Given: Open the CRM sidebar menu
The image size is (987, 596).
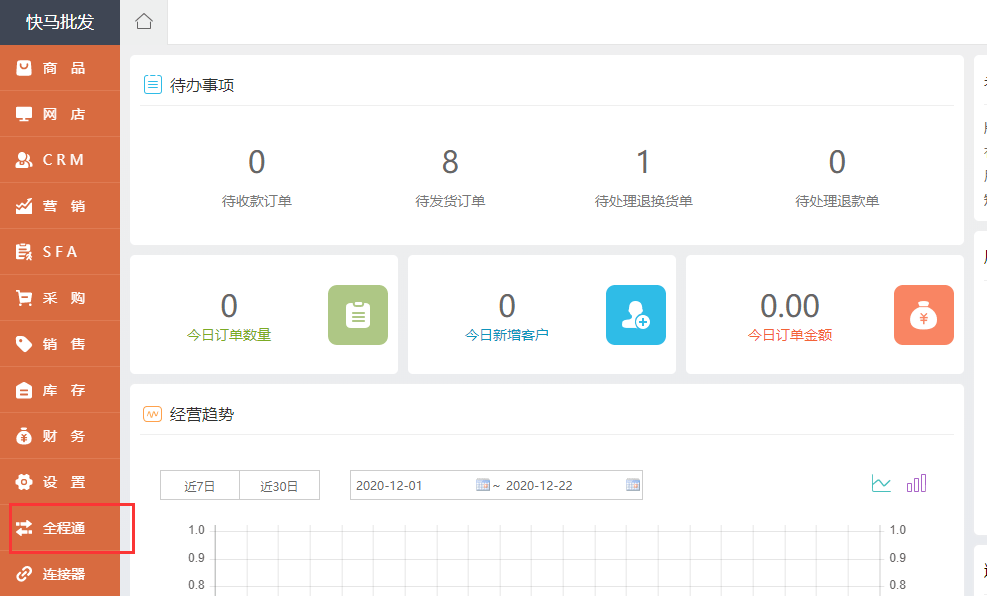Looking at the screenshot, I should (x=60, y=160).
